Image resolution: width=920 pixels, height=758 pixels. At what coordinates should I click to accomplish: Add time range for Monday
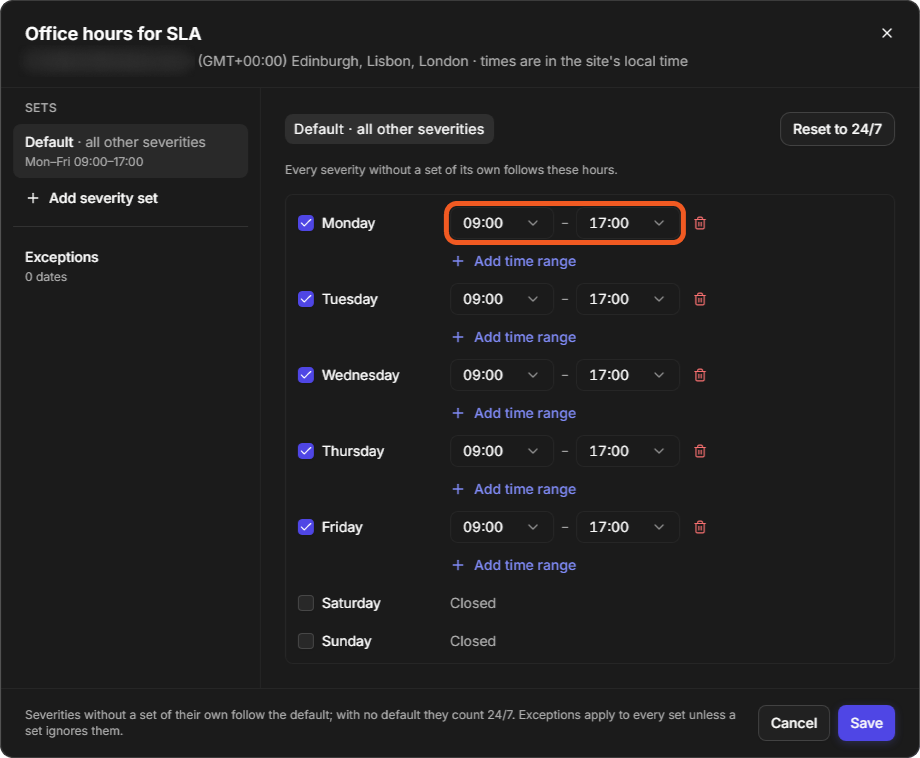coord(514,261)
